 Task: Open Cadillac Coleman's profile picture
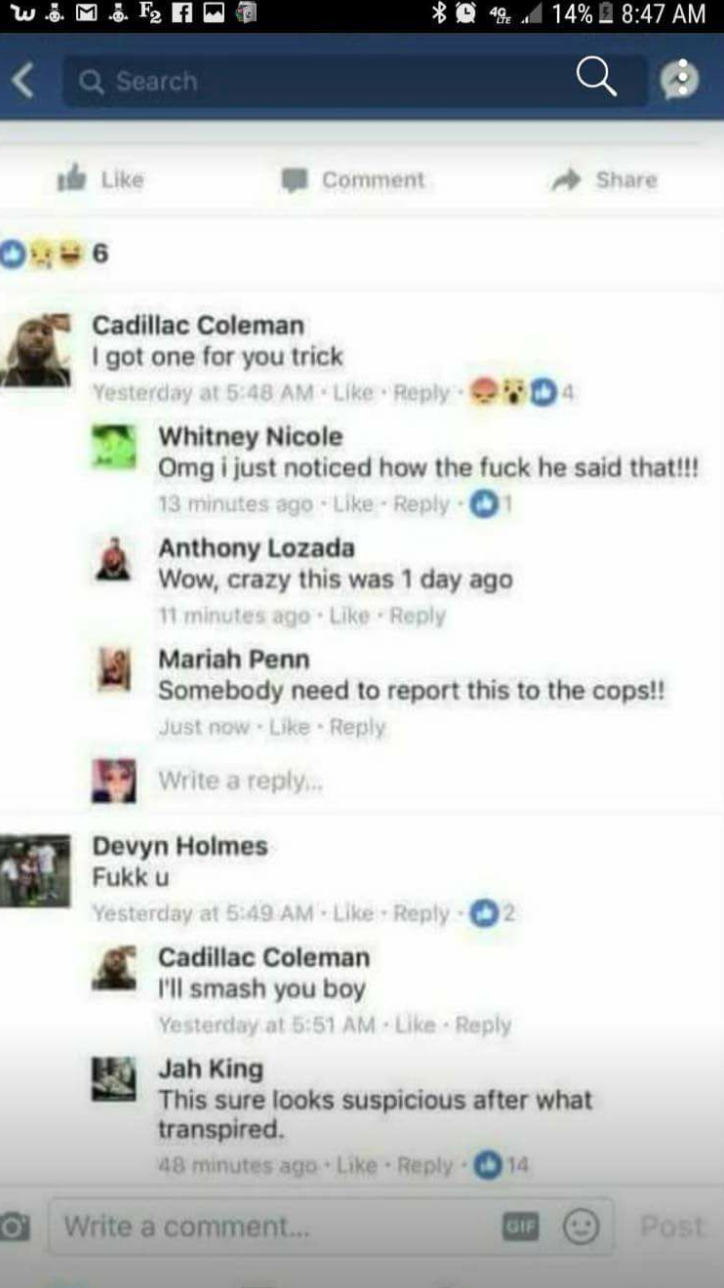tap(36, 350)
